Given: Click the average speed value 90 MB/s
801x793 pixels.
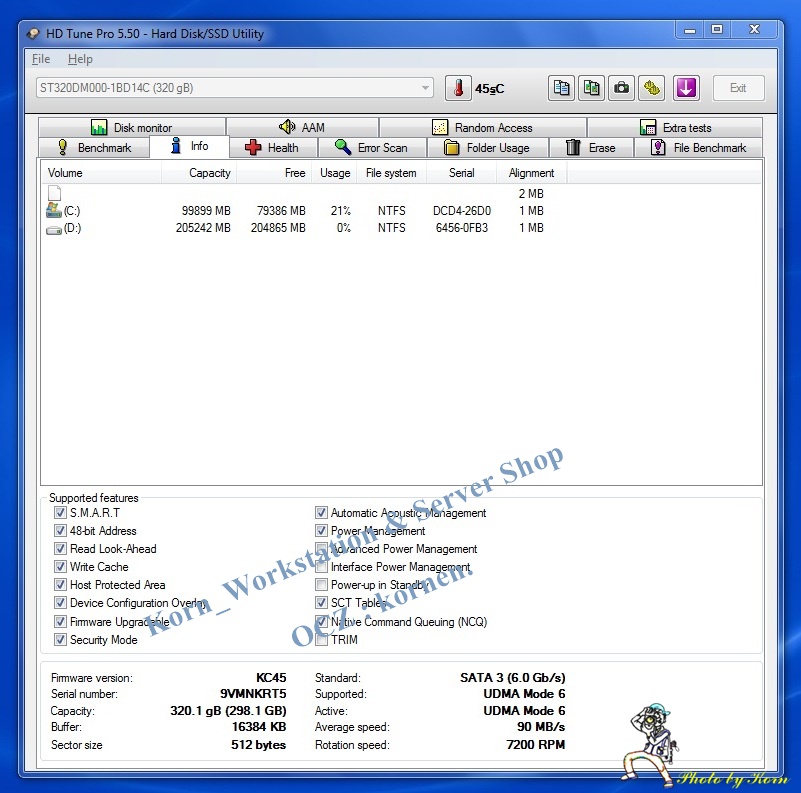Looking at the screenshot, I should pyautogui.click(x=541, y=727).
